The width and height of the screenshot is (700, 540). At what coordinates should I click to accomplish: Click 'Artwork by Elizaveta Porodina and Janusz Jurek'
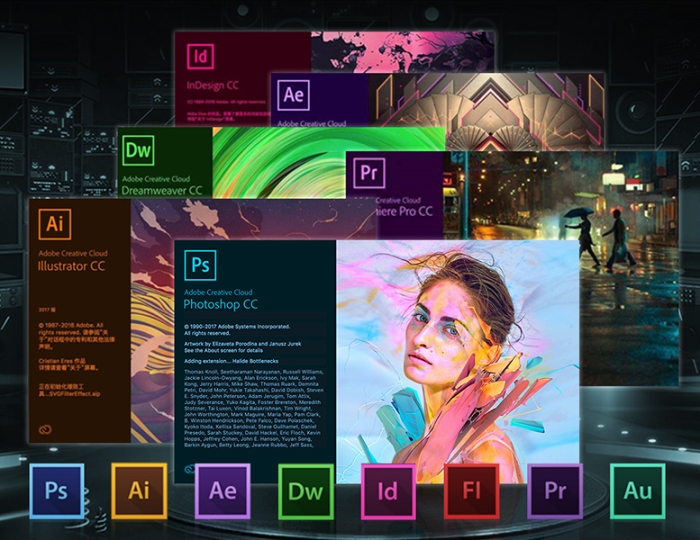242,344
